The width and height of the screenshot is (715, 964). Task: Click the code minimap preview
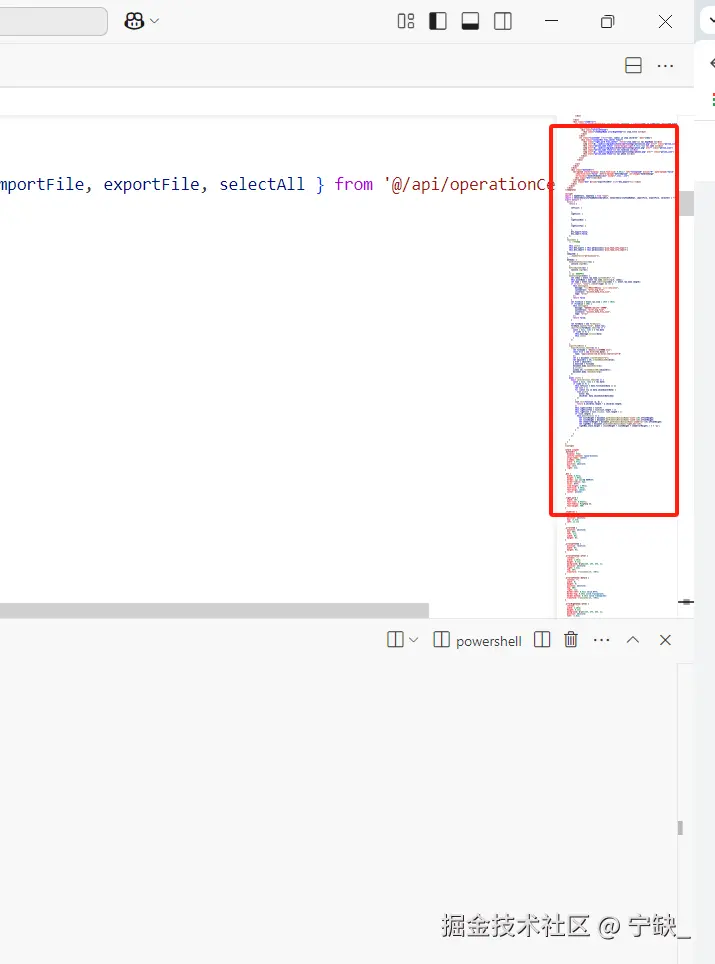coord(614,320)
